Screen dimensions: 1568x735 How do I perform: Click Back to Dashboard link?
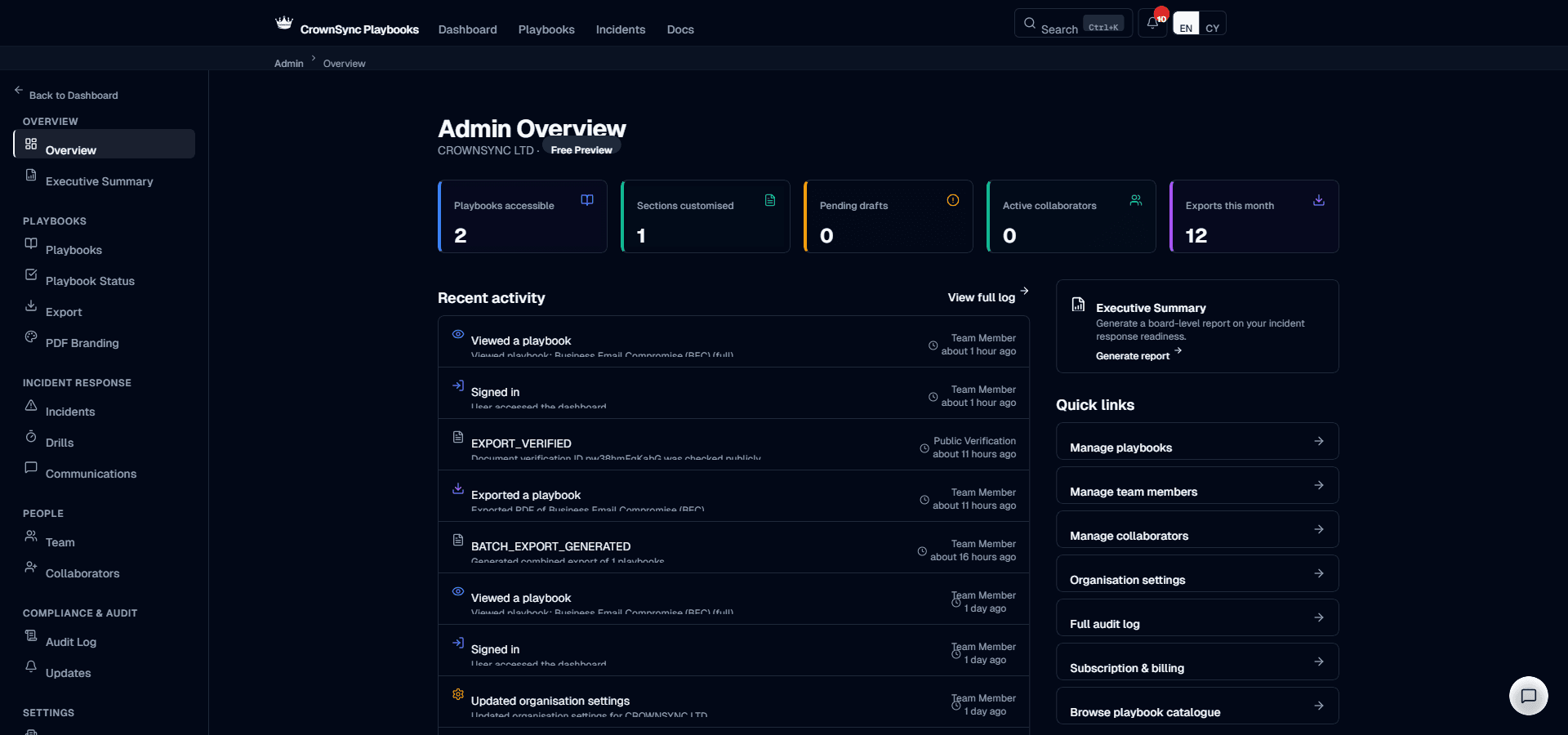tap(66, 95)
